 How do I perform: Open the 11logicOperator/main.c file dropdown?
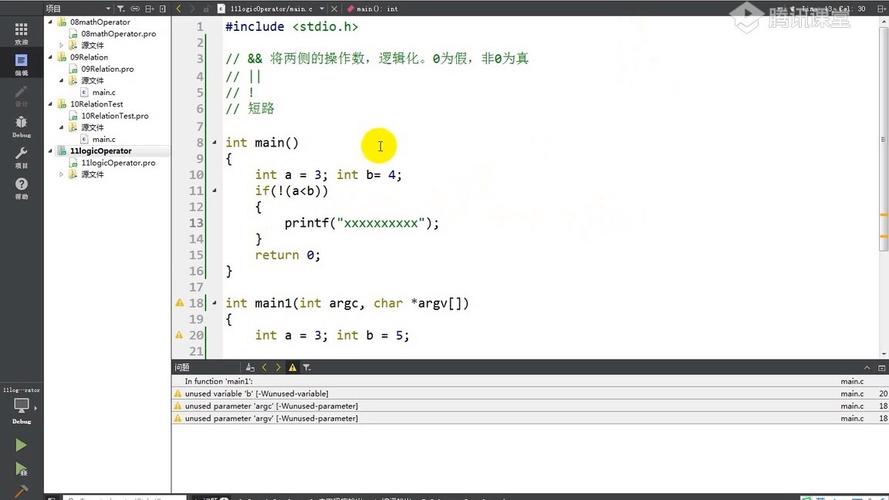pos(321,9)
